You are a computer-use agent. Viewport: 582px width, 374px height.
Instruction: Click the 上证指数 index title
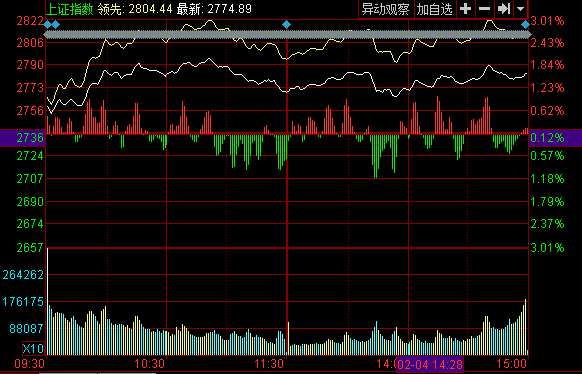point(70,9)
